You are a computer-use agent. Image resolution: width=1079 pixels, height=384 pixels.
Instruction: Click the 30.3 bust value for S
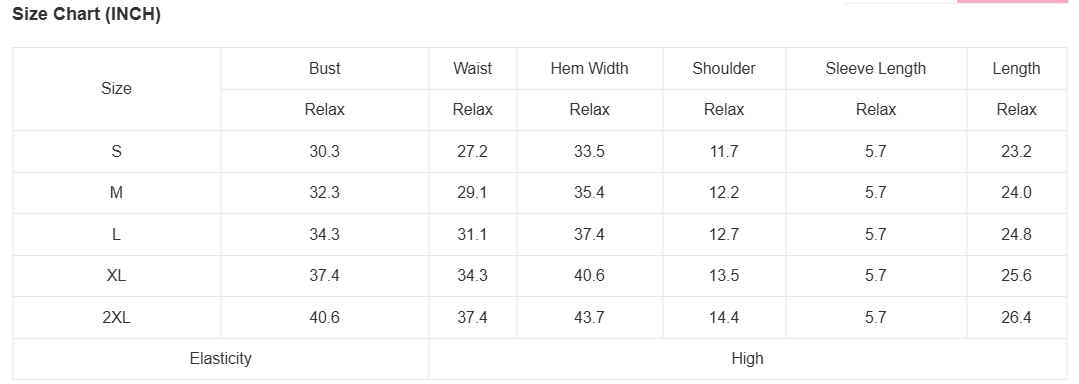pyautogui.click(x=325, y=151)
